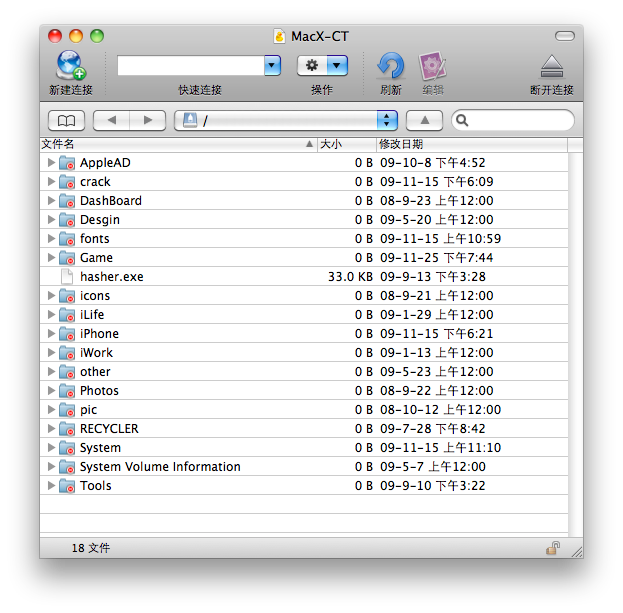This screenshot has width=623, height=613.
Task: Click the toolbar toggle pill button
Action: tap(565, 36)
